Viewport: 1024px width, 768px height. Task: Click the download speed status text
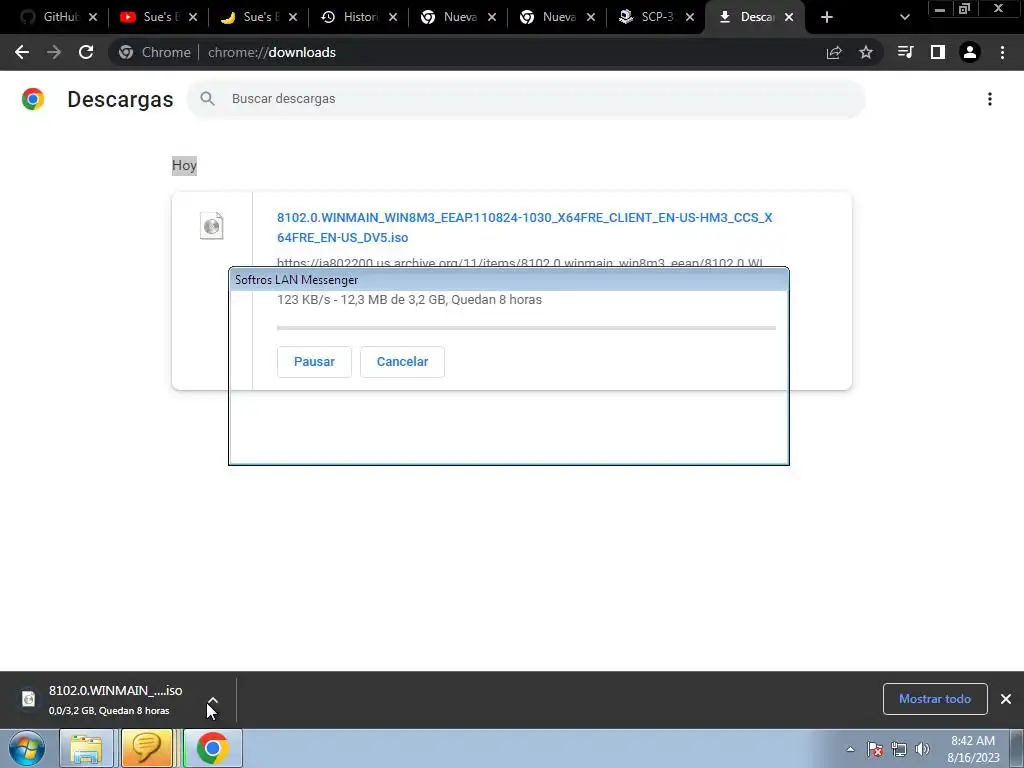coord(409,300)
